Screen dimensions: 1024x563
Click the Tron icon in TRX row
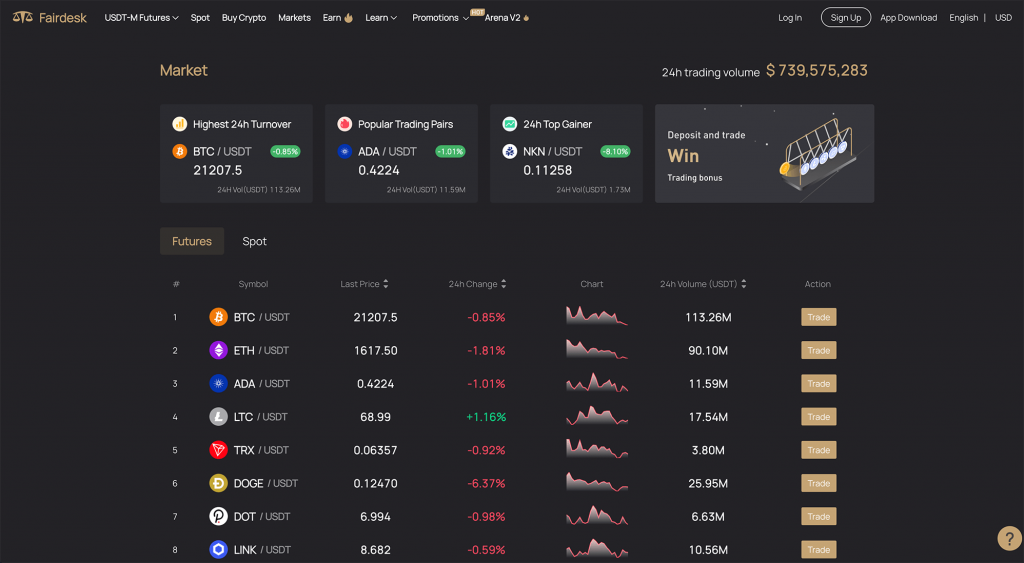click(x=218, y=450)
